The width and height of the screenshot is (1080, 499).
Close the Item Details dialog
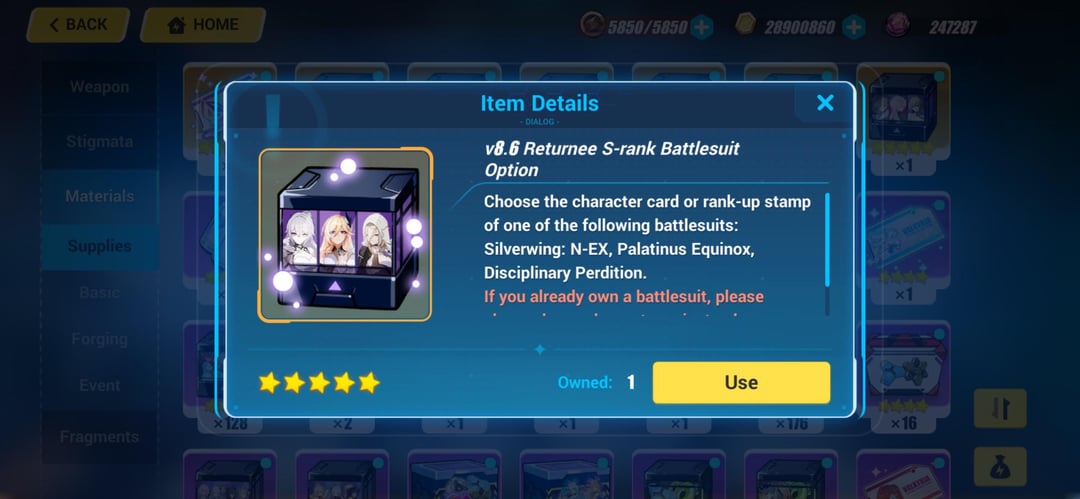coord(824,103)
